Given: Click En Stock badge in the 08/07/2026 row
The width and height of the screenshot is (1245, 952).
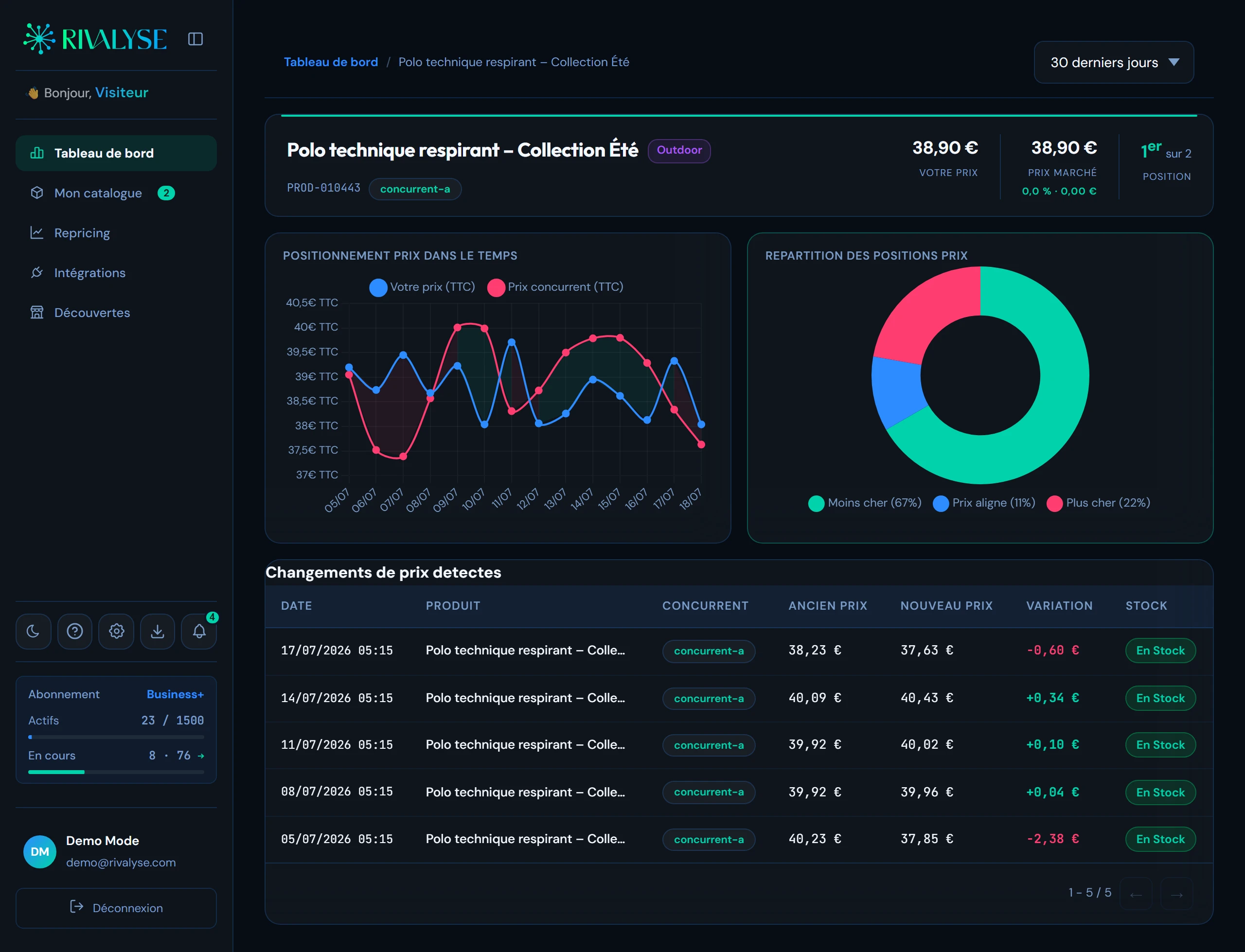Looking at the screenshot, I should pos(1160,792).
